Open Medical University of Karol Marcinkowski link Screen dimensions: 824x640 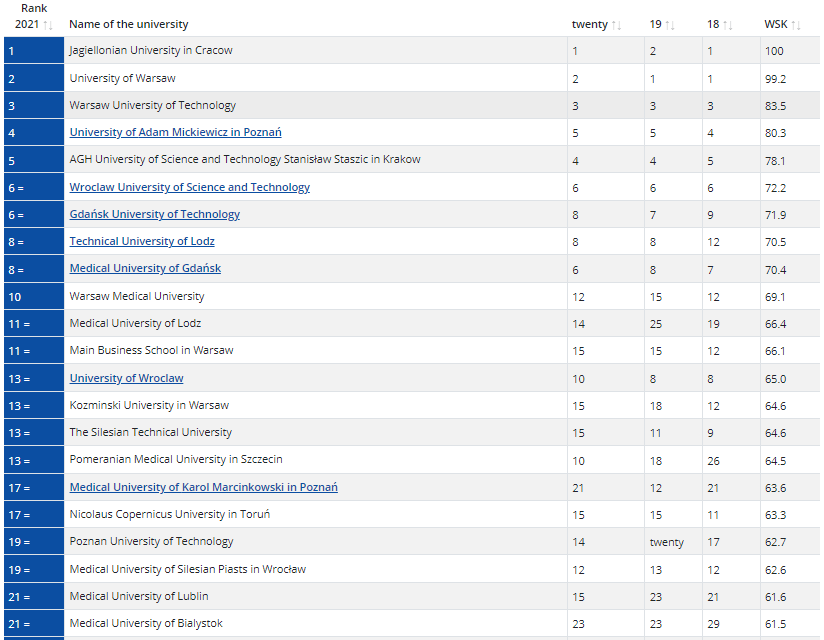pyautogui.click(x=203, y=487)
